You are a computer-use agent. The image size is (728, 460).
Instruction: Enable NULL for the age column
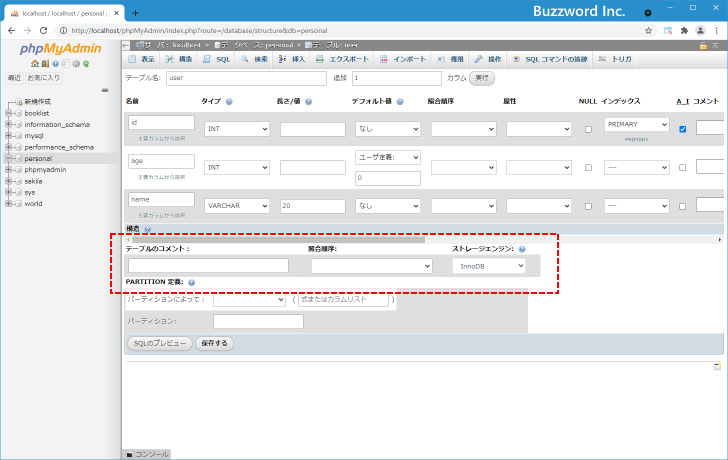coord(588,167)
